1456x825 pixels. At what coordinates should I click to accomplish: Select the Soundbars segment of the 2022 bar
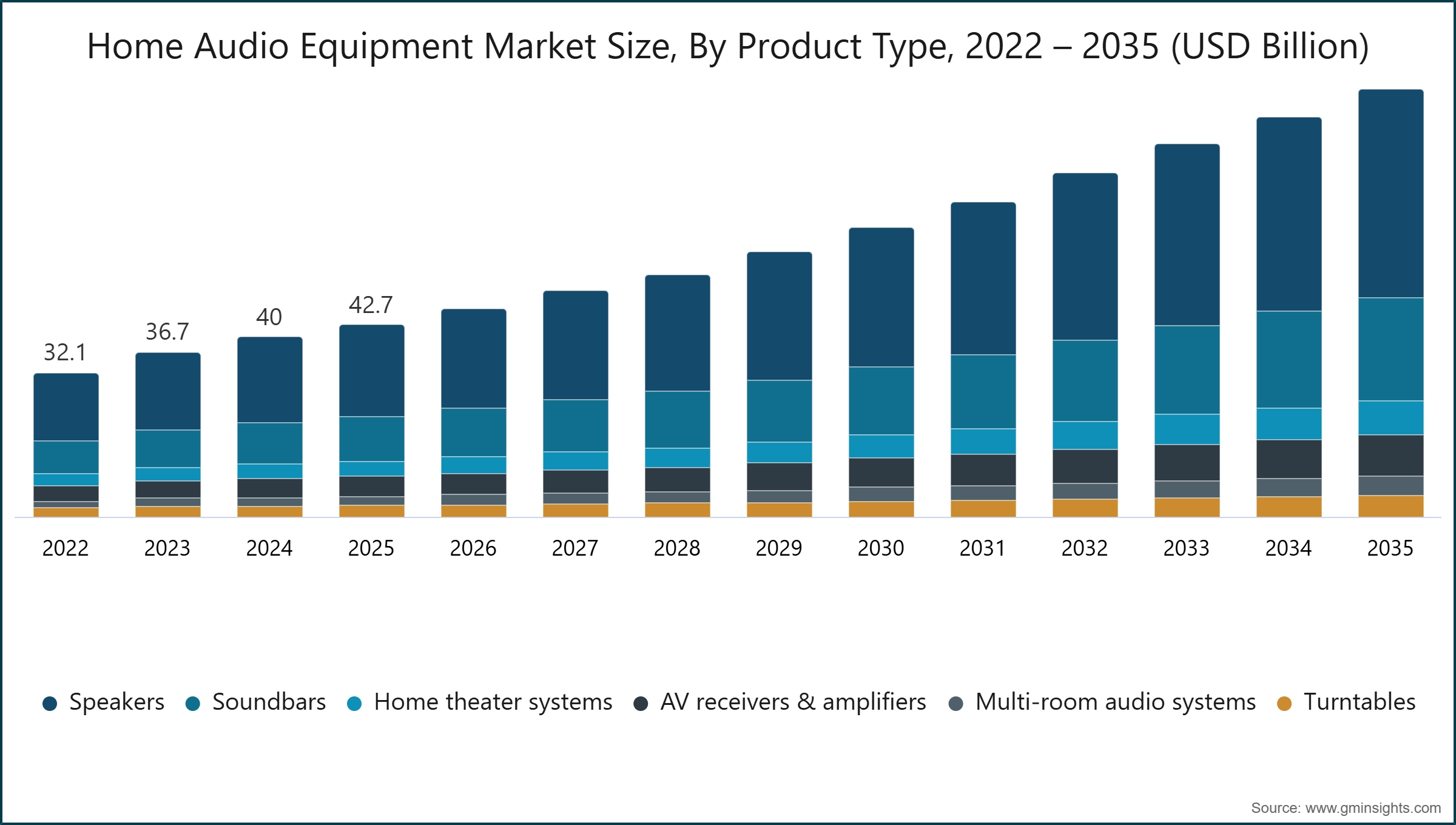coord(66,457)
